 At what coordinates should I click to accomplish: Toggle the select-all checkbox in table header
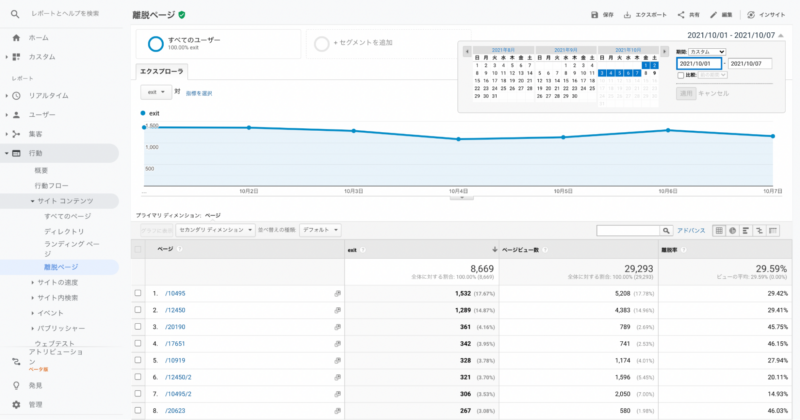(x=138, y=250)
